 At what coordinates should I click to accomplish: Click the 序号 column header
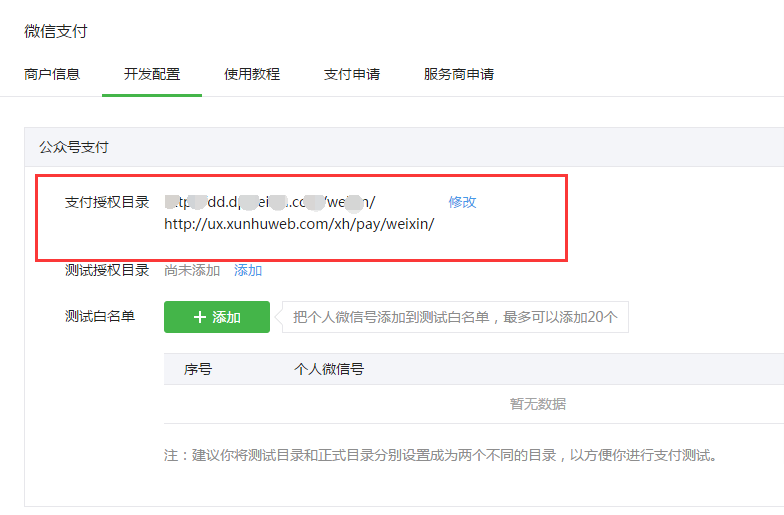pyautogui.click(x=198, y=370)
